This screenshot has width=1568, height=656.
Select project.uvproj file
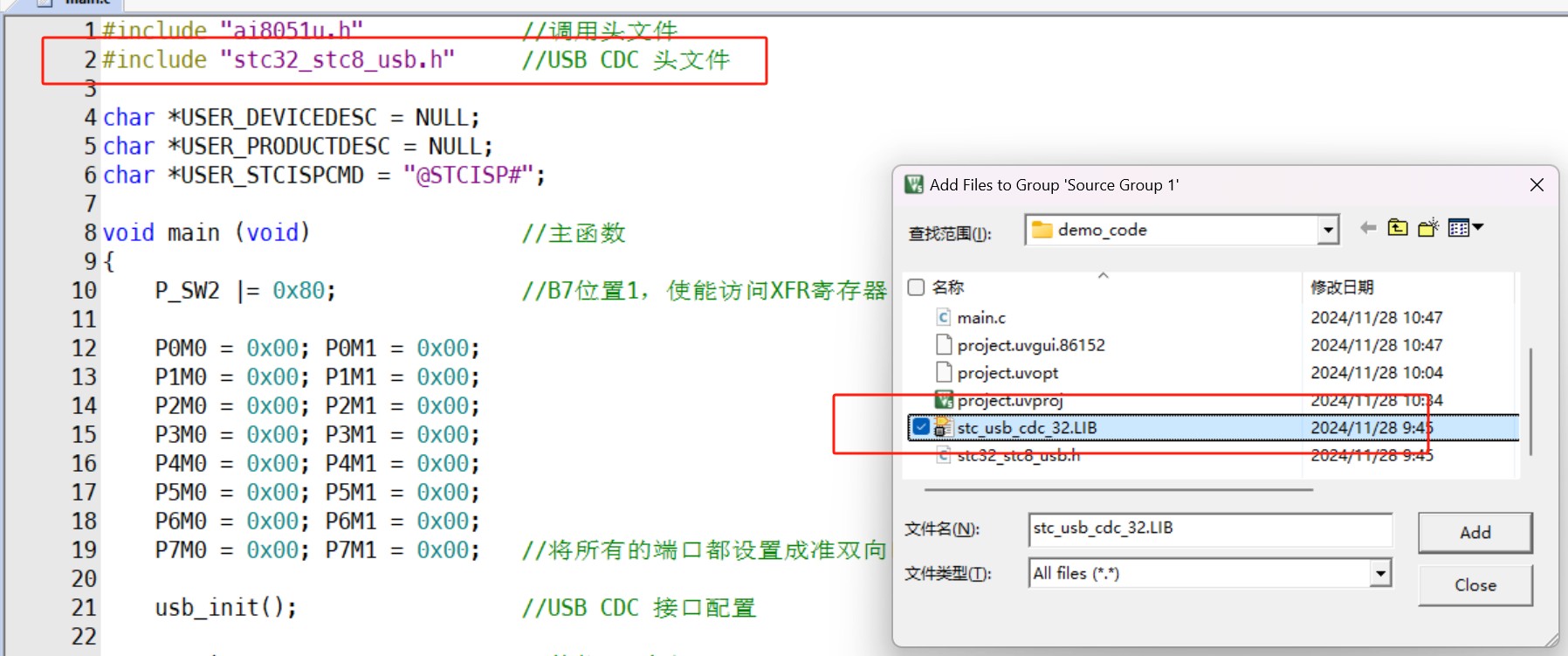1009,400
